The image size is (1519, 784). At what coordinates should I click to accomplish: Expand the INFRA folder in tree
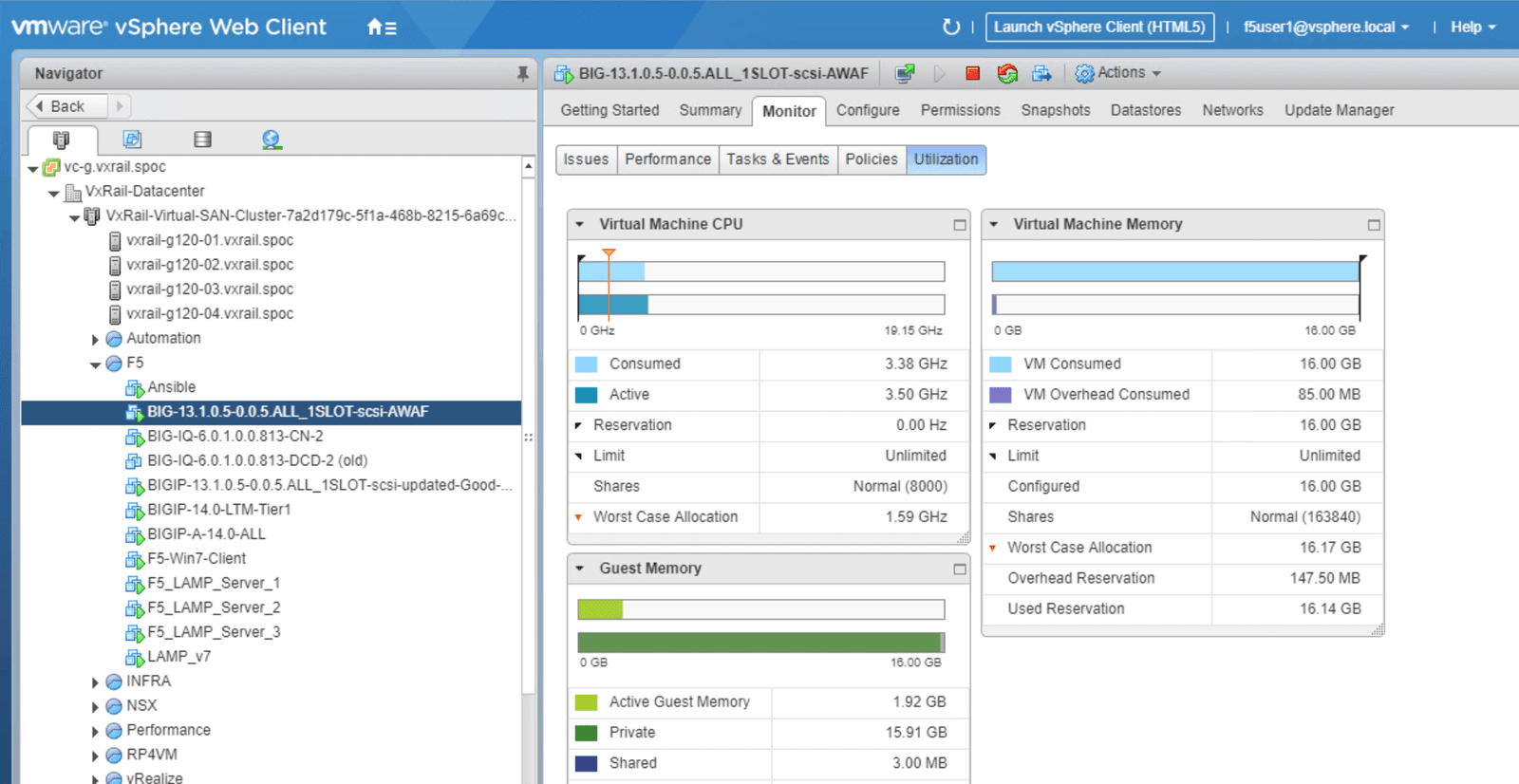tap(95, 681)
